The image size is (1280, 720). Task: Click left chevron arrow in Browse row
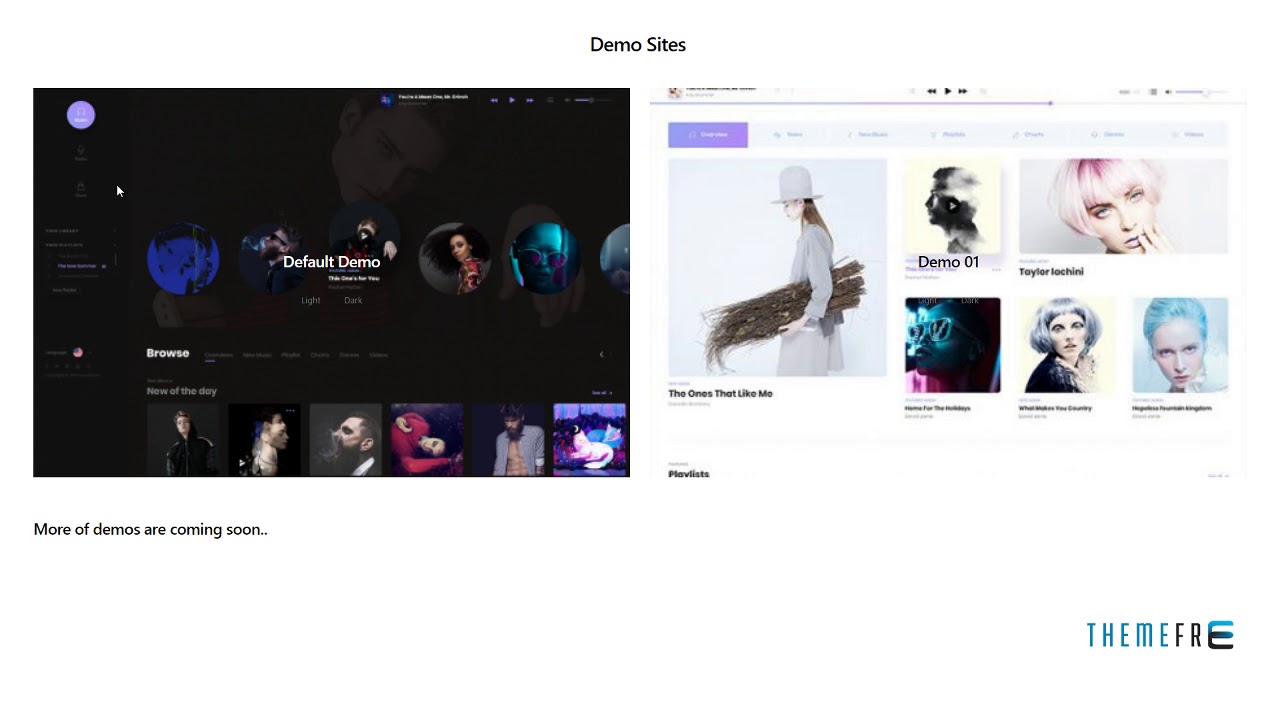(x=601, y=354)
